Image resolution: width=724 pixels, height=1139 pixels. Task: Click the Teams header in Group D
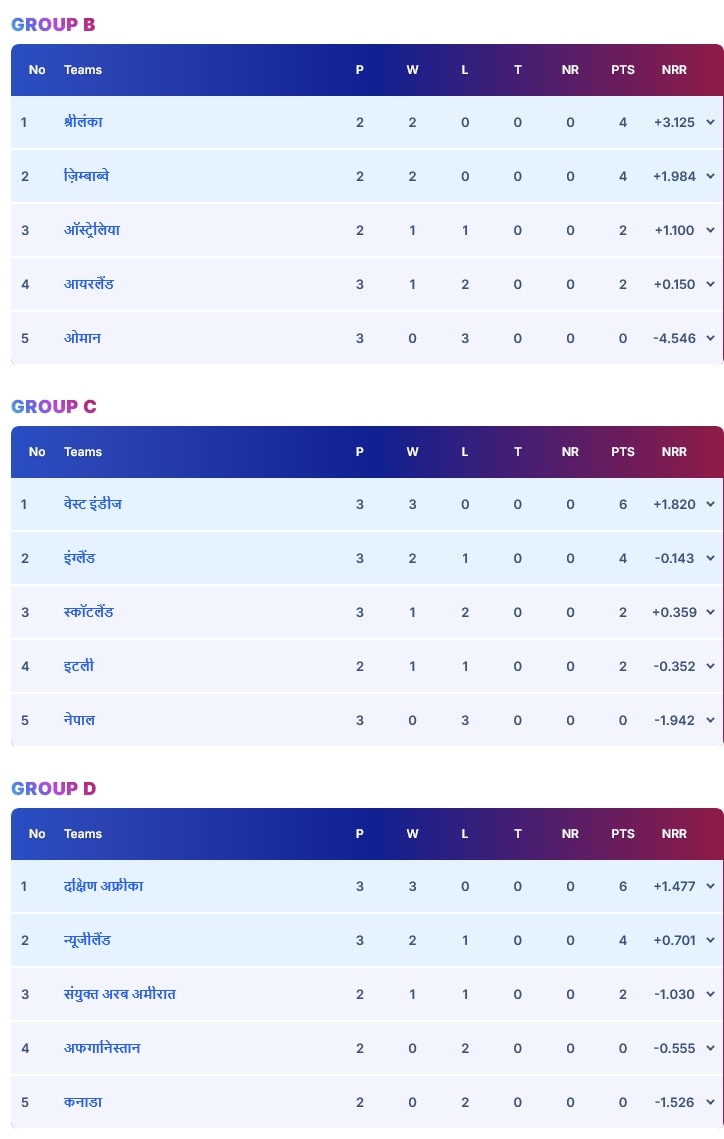click(x=83, y=834)
